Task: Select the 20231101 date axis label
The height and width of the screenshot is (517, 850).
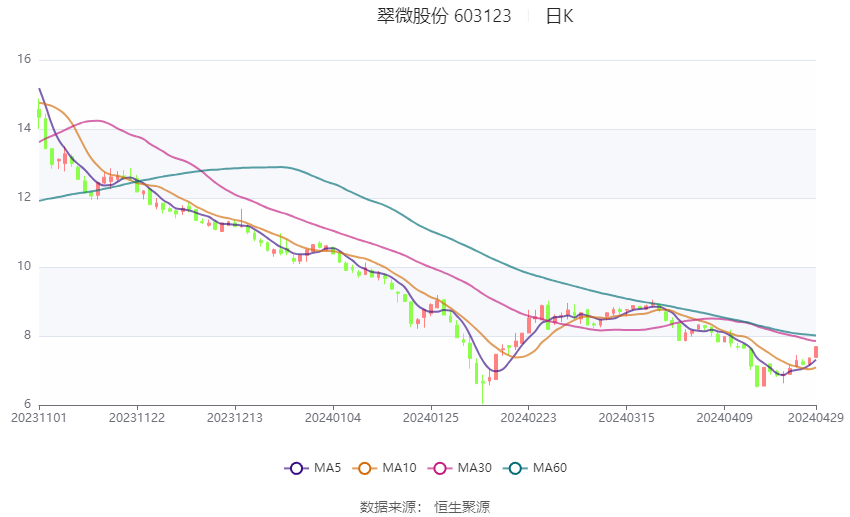Action: tap(39, 418)
